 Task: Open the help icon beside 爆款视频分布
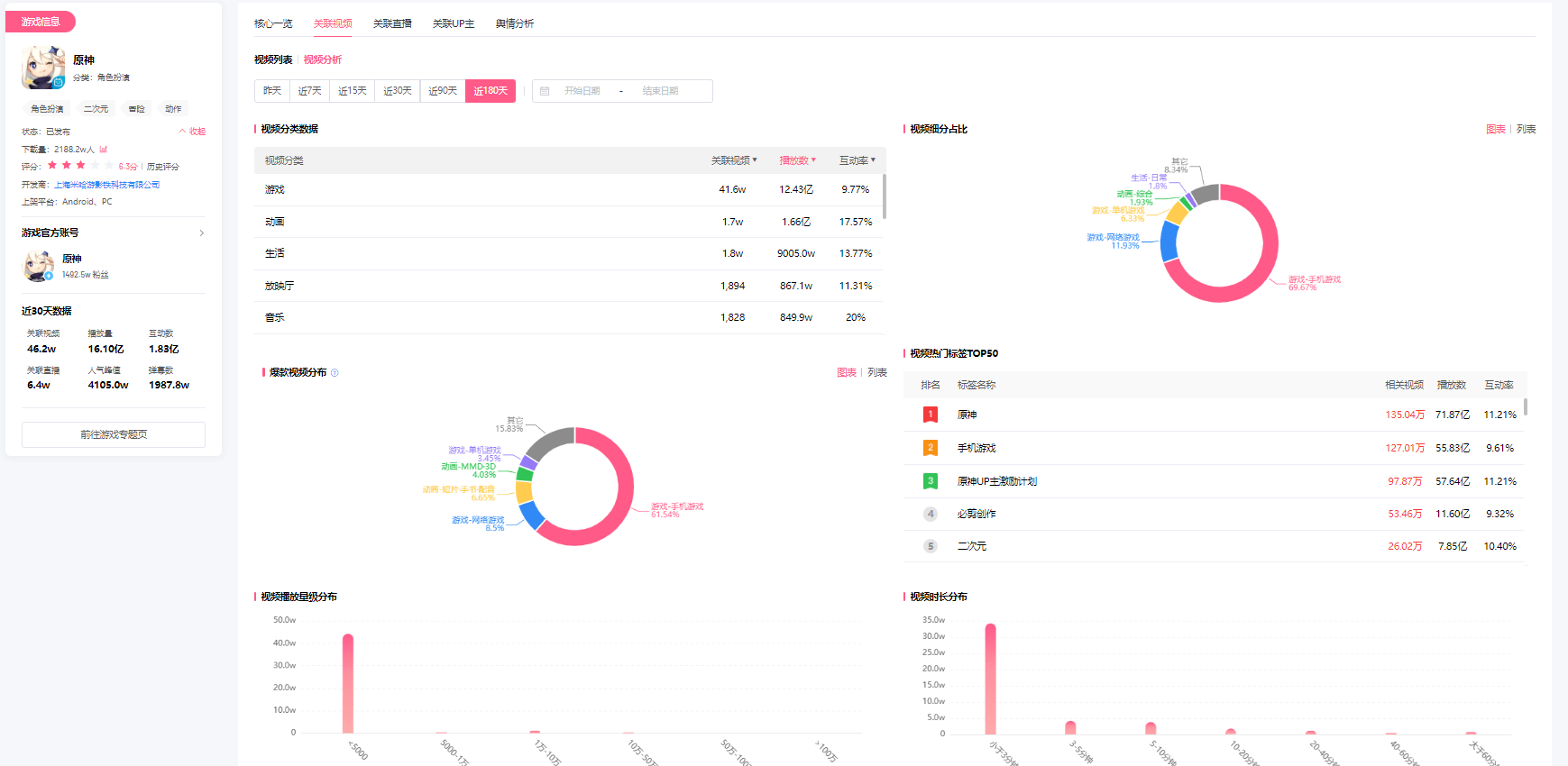click(x=335, y=372)
